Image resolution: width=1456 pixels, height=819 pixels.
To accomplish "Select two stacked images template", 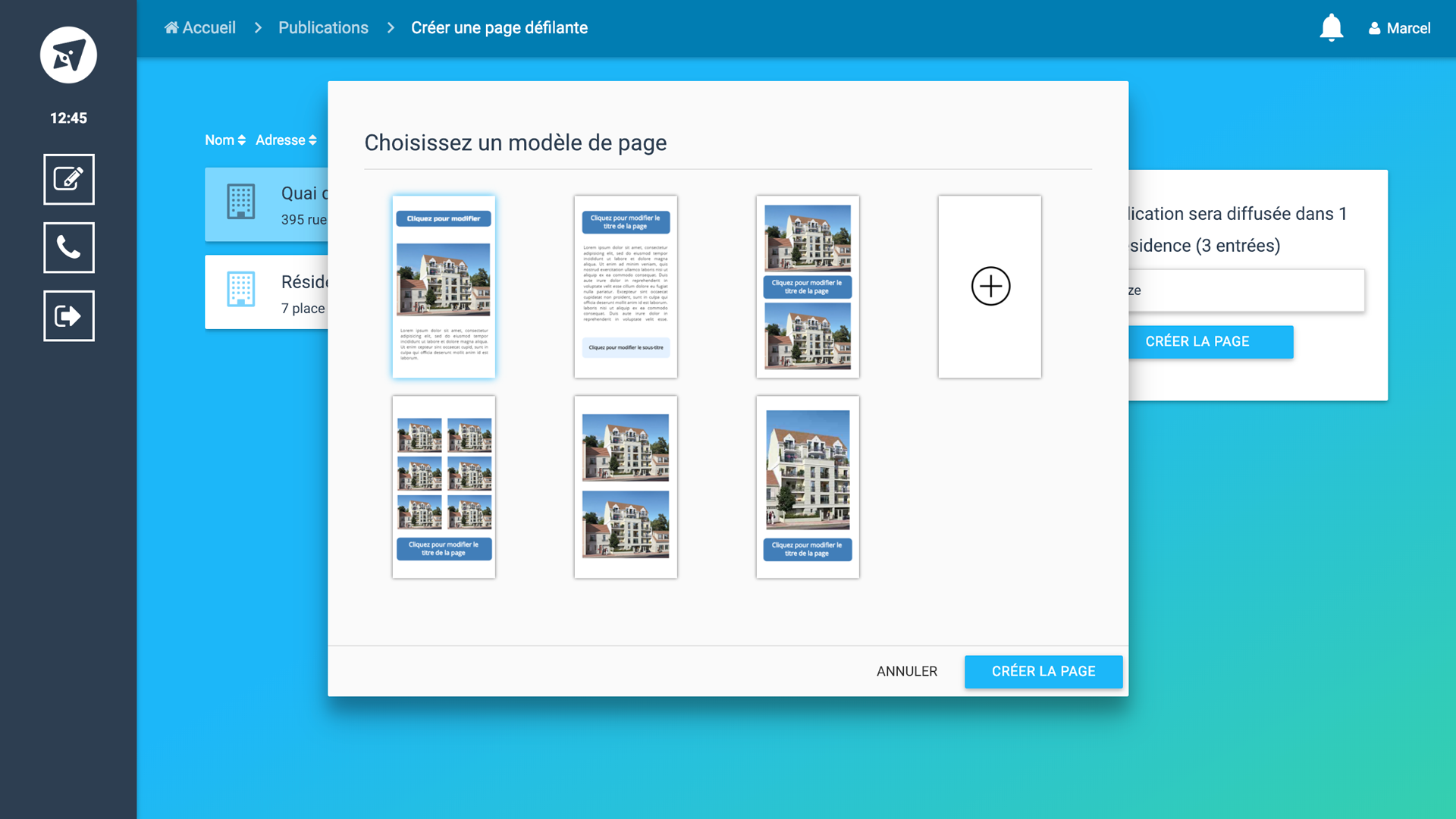I will coord(626,487).
